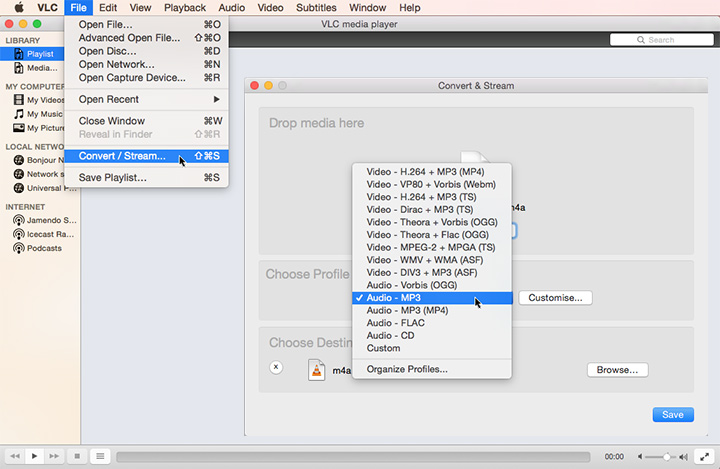The height and width of the screenshot is (469, 720).
Task: Choose Organize Profiles… option
Action: [432, 369]
